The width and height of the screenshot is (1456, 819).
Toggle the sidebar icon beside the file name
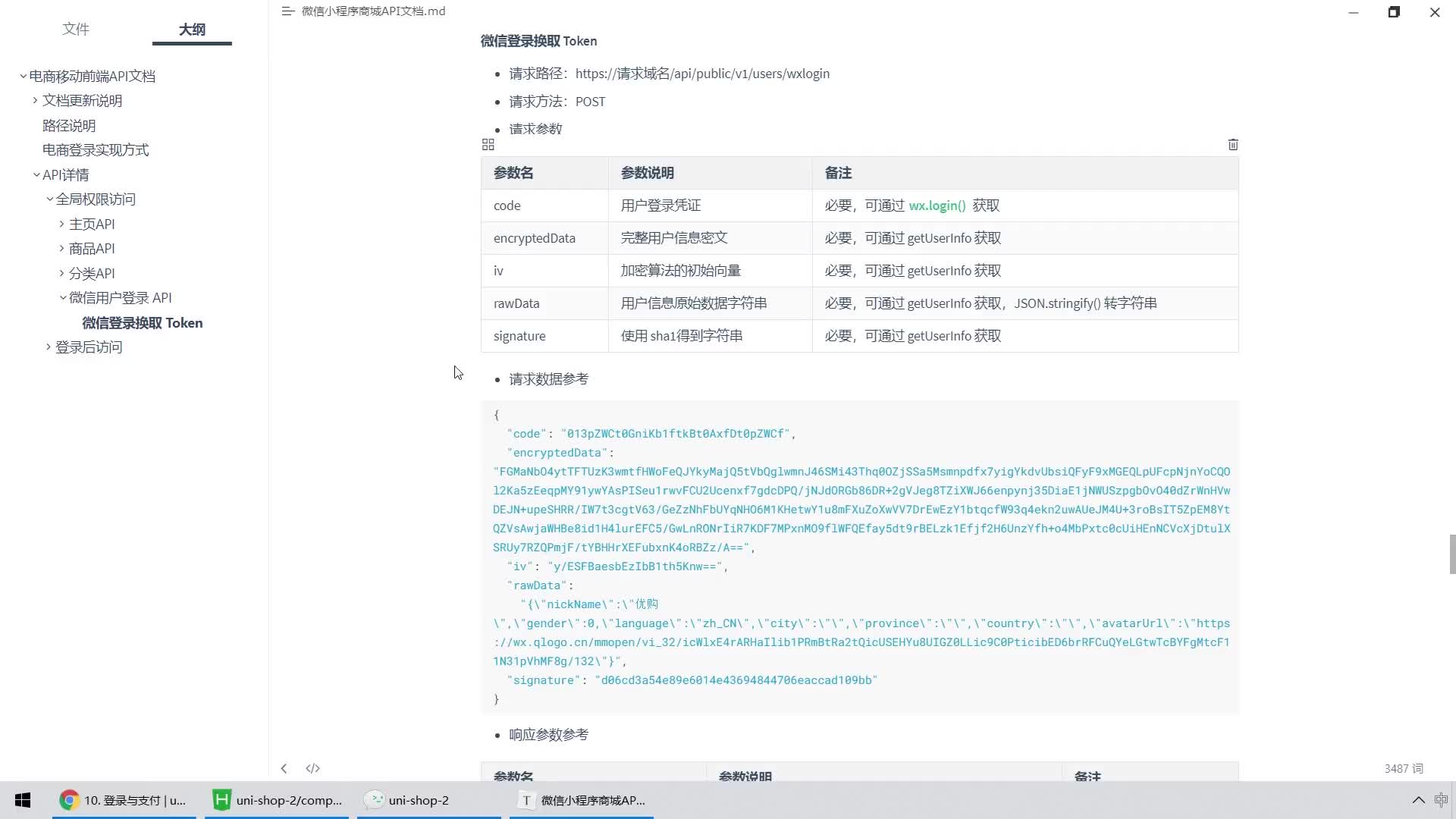tap(287, 11)
